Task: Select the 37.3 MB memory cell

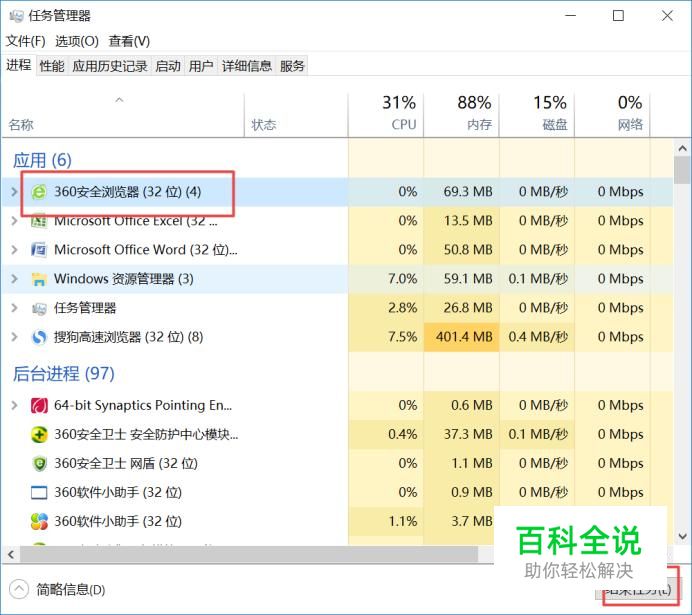Action: click(462, 435)
